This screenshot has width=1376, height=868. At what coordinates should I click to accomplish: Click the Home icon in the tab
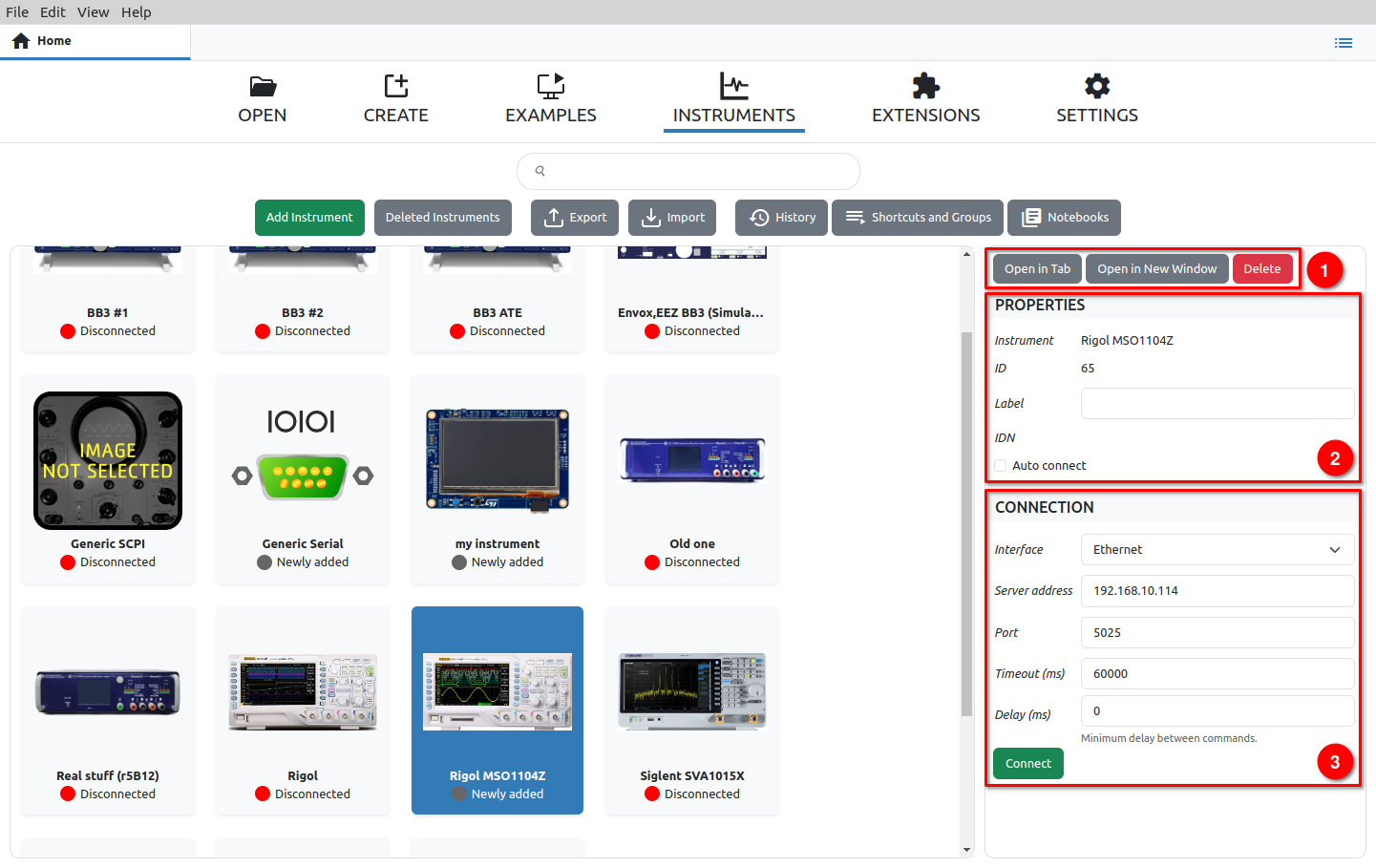(x=21, y=41)
